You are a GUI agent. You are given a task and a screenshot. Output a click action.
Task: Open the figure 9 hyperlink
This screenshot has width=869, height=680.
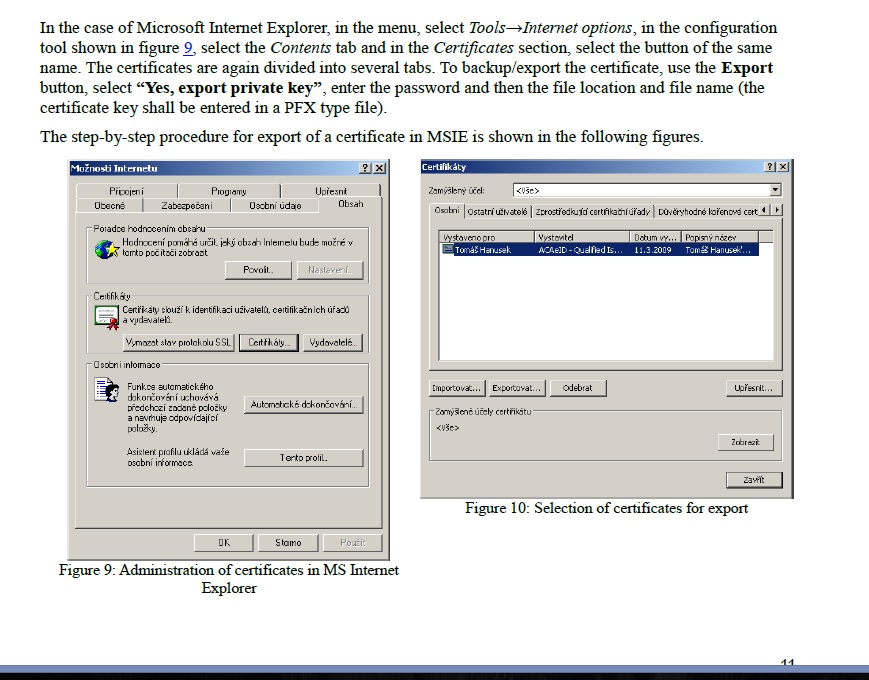point(188,47)
